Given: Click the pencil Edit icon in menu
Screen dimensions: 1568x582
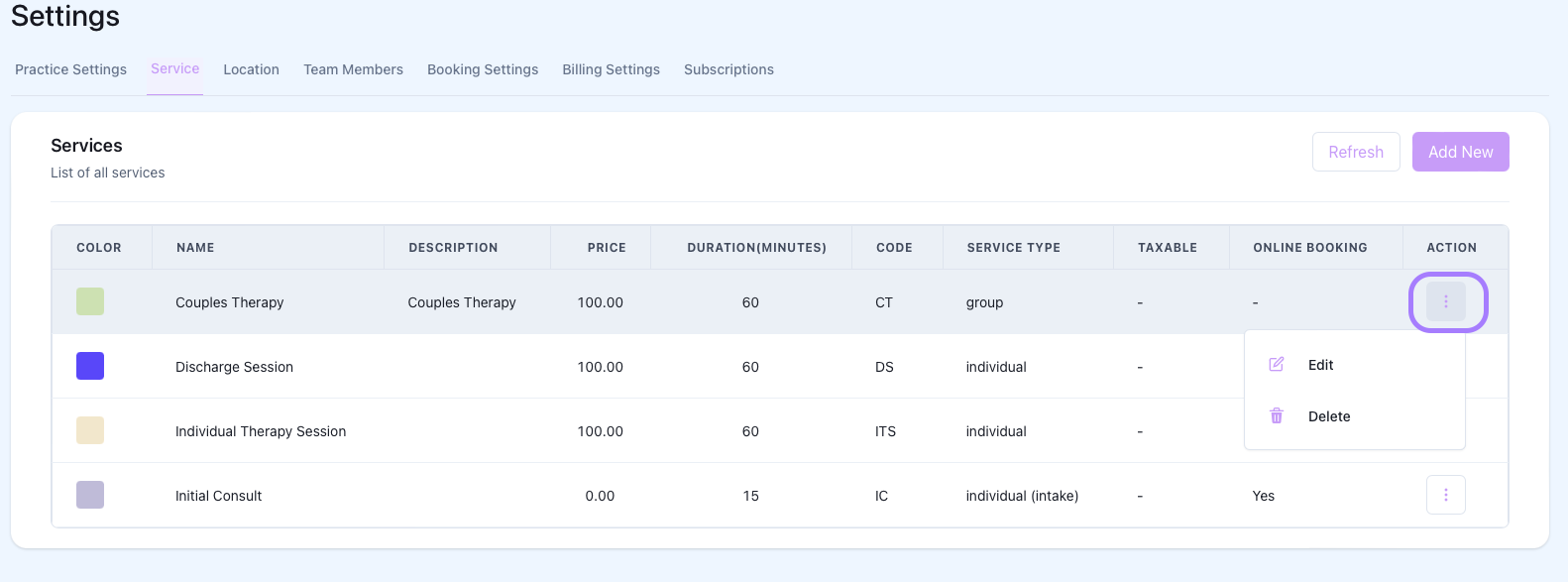Looking at the screenshot, I should point(1277,365).
